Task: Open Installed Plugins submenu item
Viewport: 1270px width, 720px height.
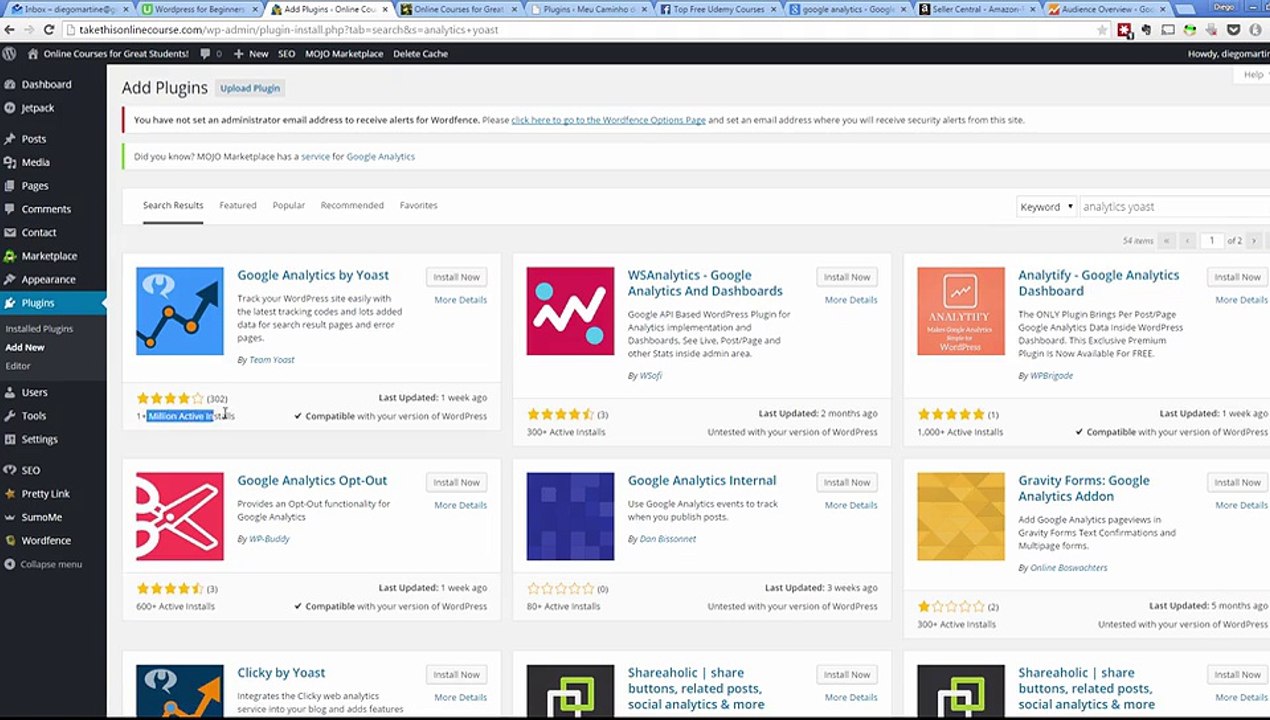Action: click(39, 329)
